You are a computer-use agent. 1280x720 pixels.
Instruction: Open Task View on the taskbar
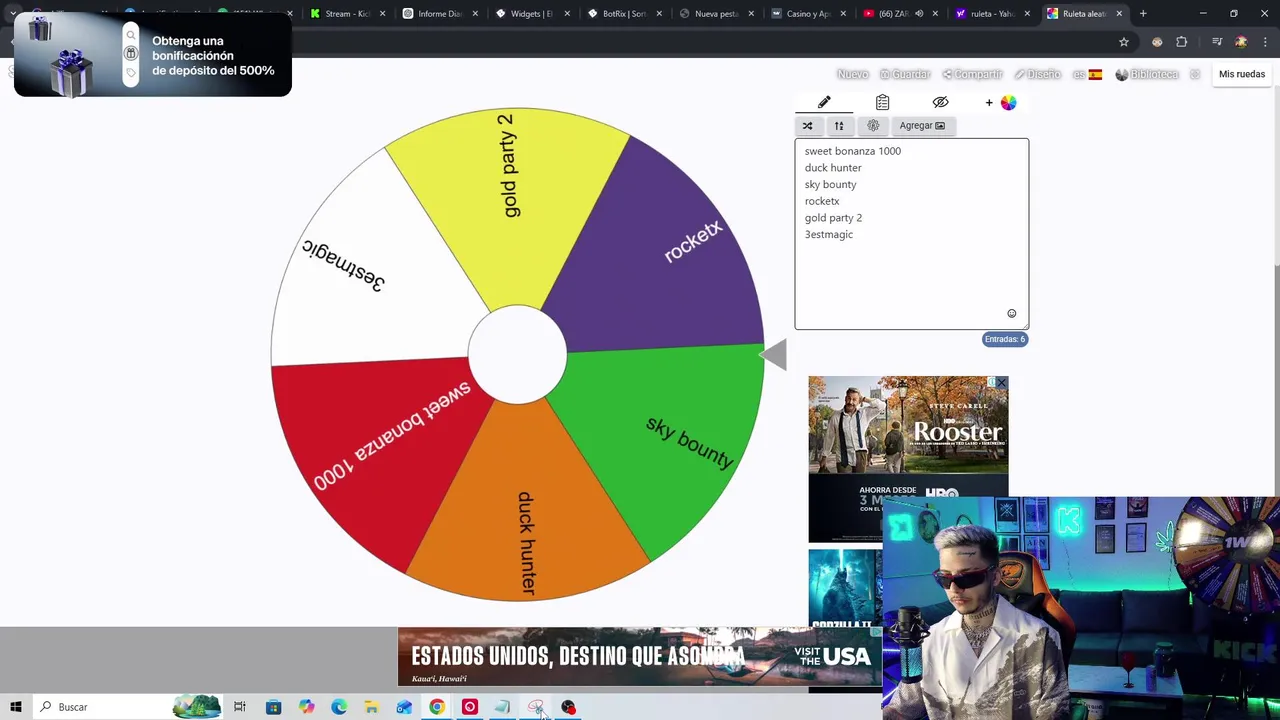(x=240, y=707)
